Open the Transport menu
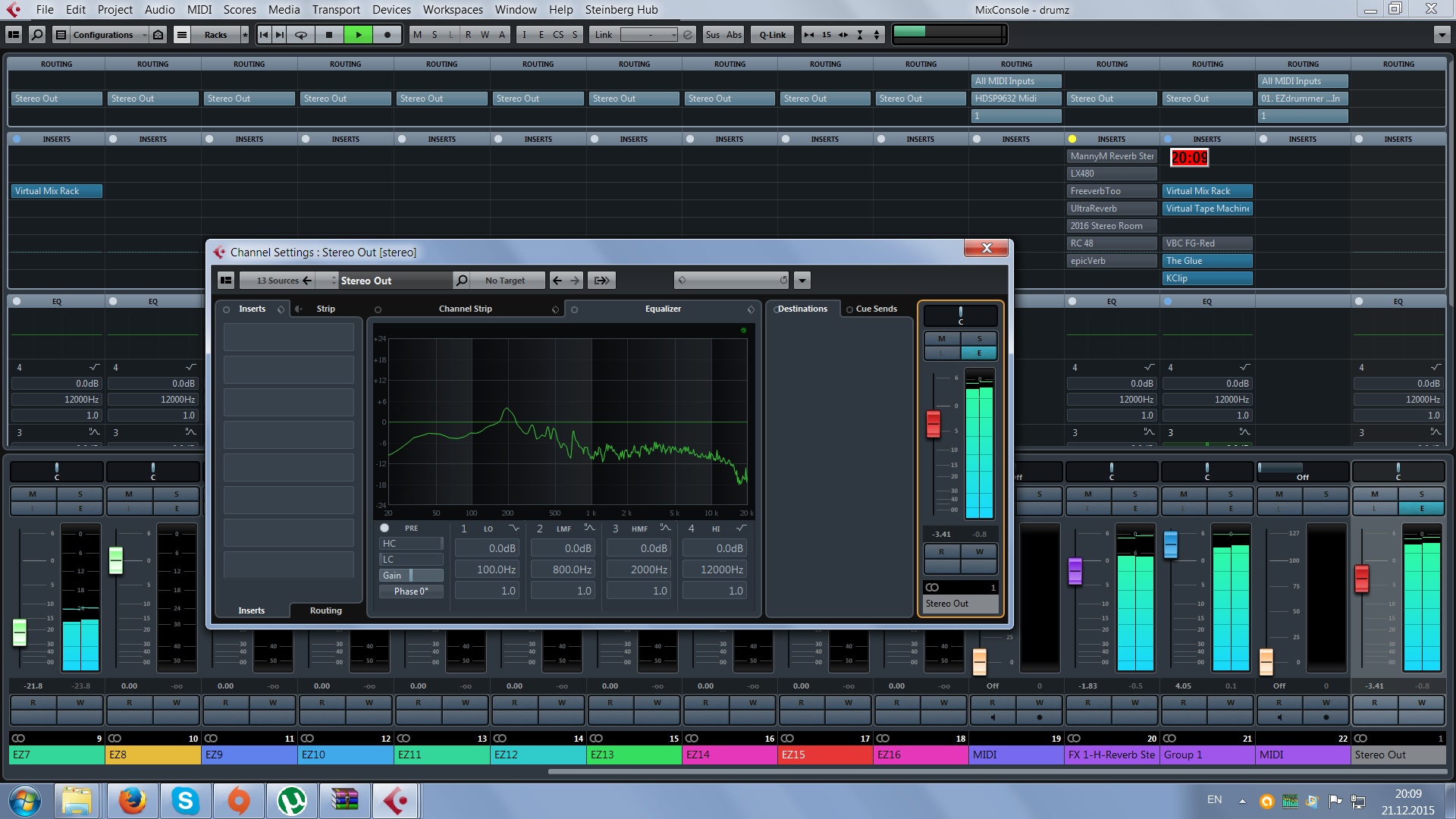The image size is (1456, 819). point(336,10)
